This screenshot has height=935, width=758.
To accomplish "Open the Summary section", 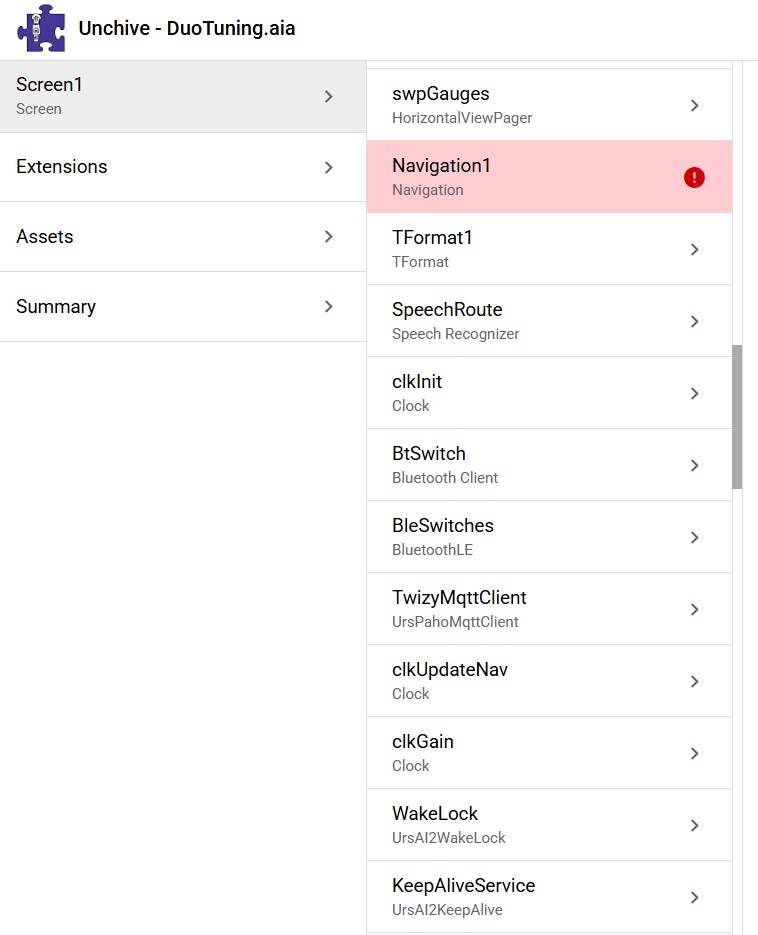I will 56,307.
